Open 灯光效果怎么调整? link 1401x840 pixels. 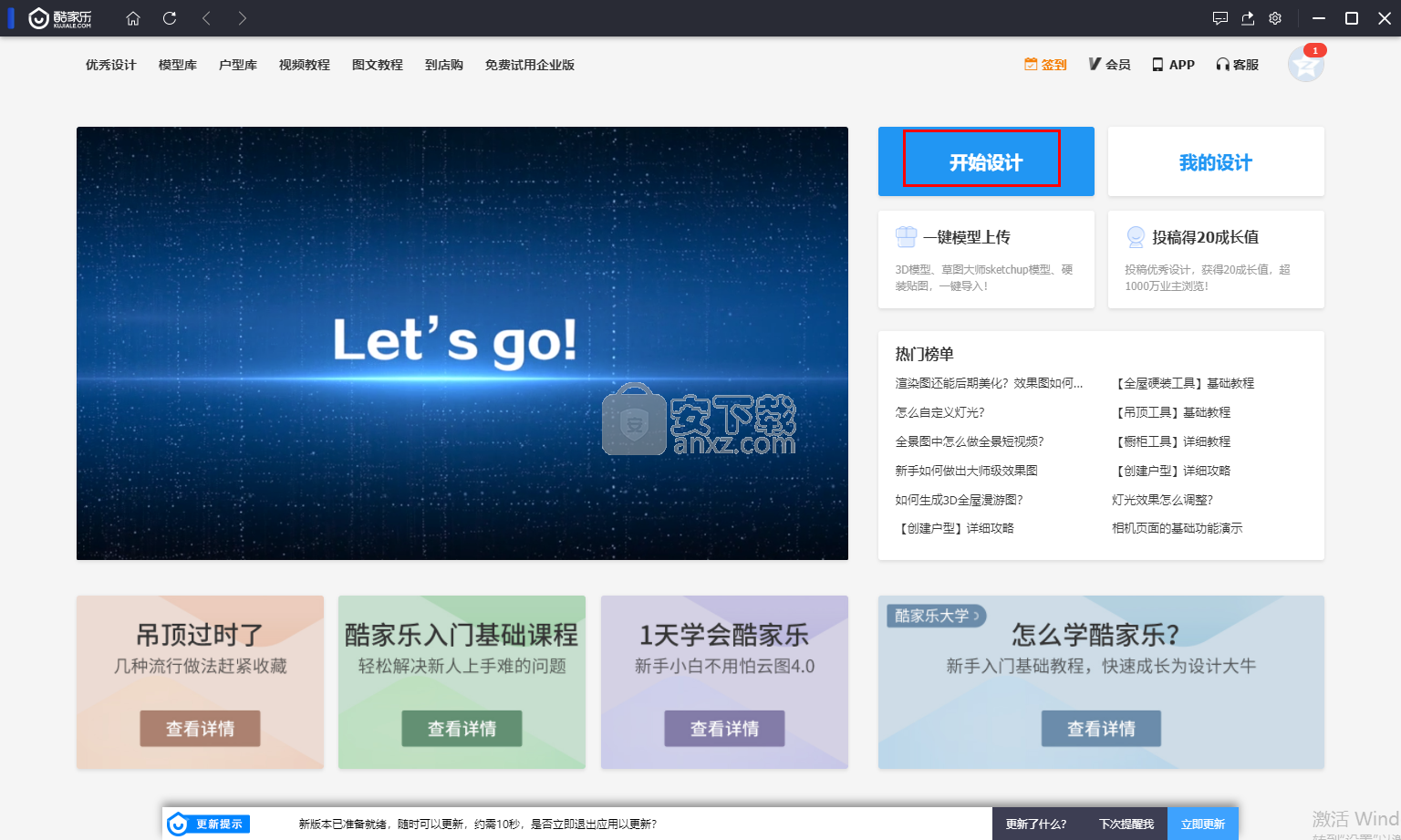[x=1163, y=500]
